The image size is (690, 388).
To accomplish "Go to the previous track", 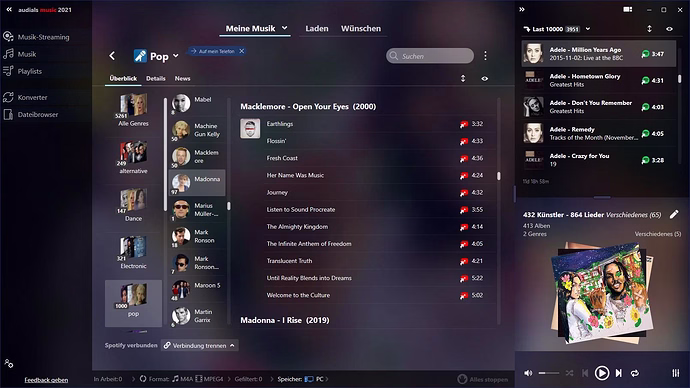I will click(x=585, y=373).
